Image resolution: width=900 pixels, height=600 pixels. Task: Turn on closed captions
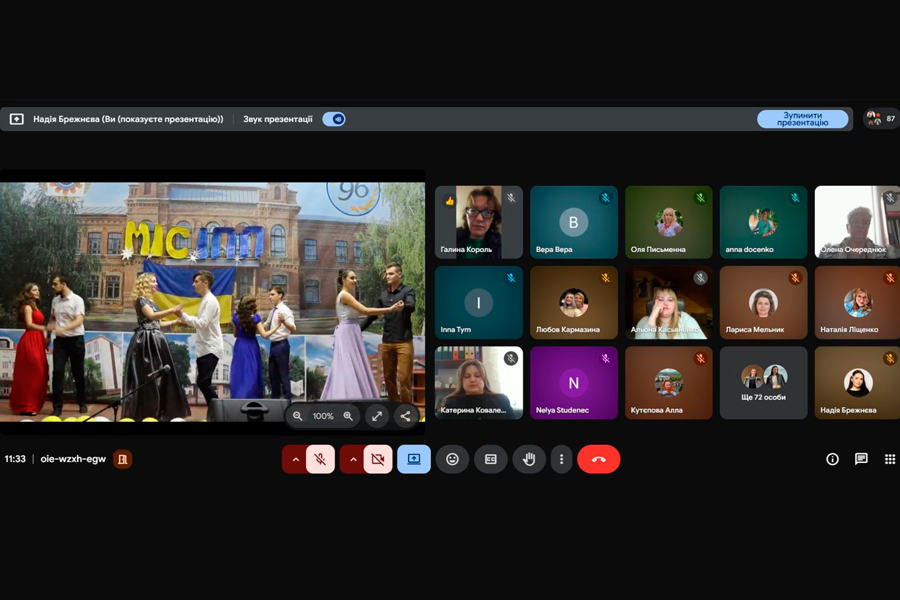[491, 459]
